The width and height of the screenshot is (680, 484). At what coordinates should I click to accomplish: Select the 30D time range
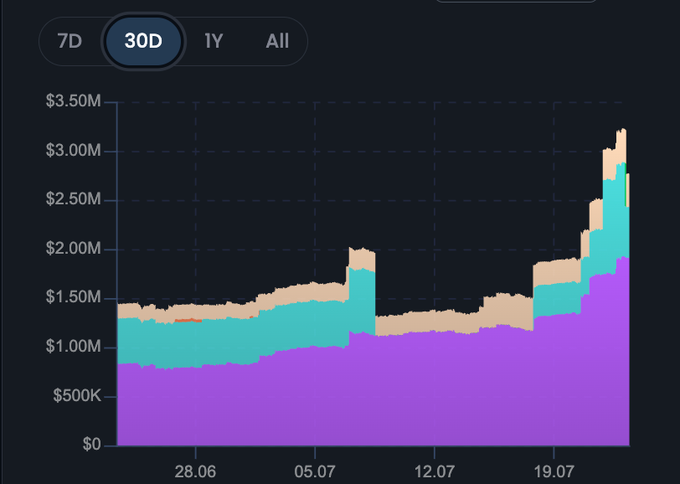point(144,42)
